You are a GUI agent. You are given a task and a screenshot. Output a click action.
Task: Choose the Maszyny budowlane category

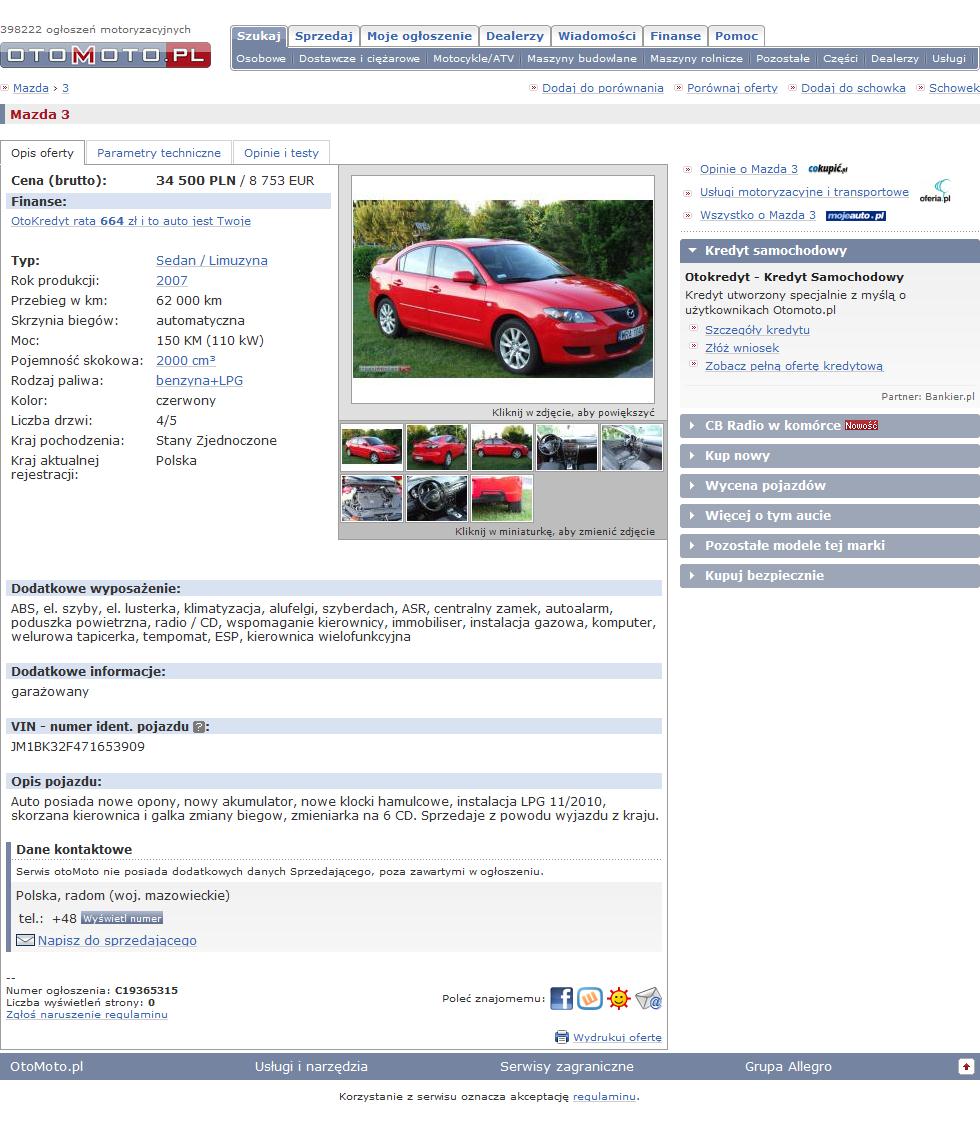click(x=582, y=59)
